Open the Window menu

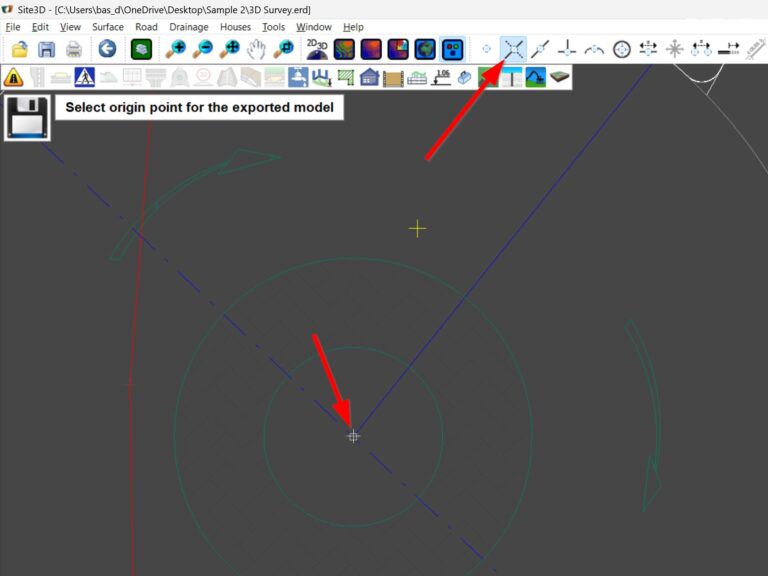point(313,27)
